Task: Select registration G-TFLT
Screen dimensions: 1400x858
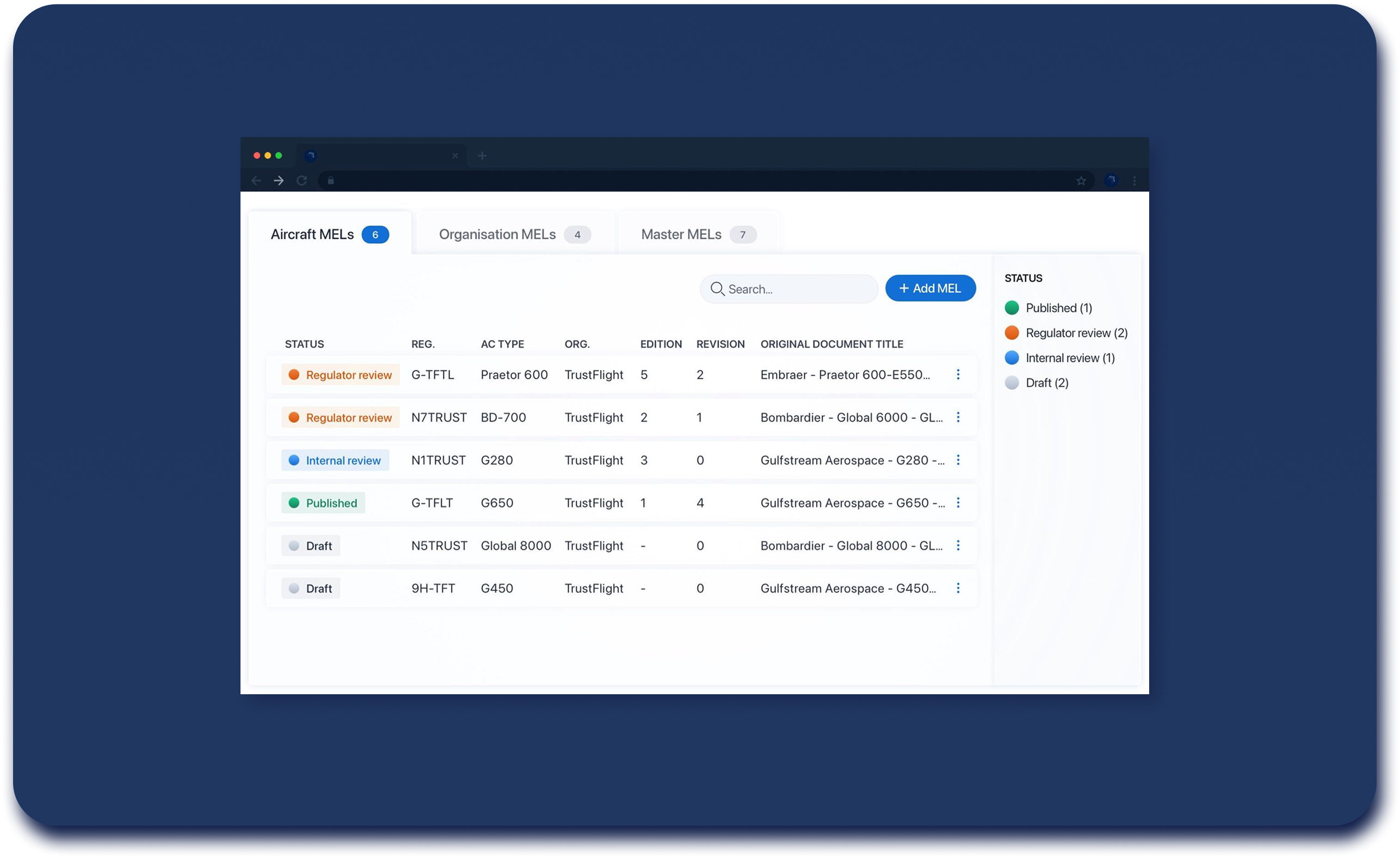Action: pyautogui.click(x=432, y=502)
